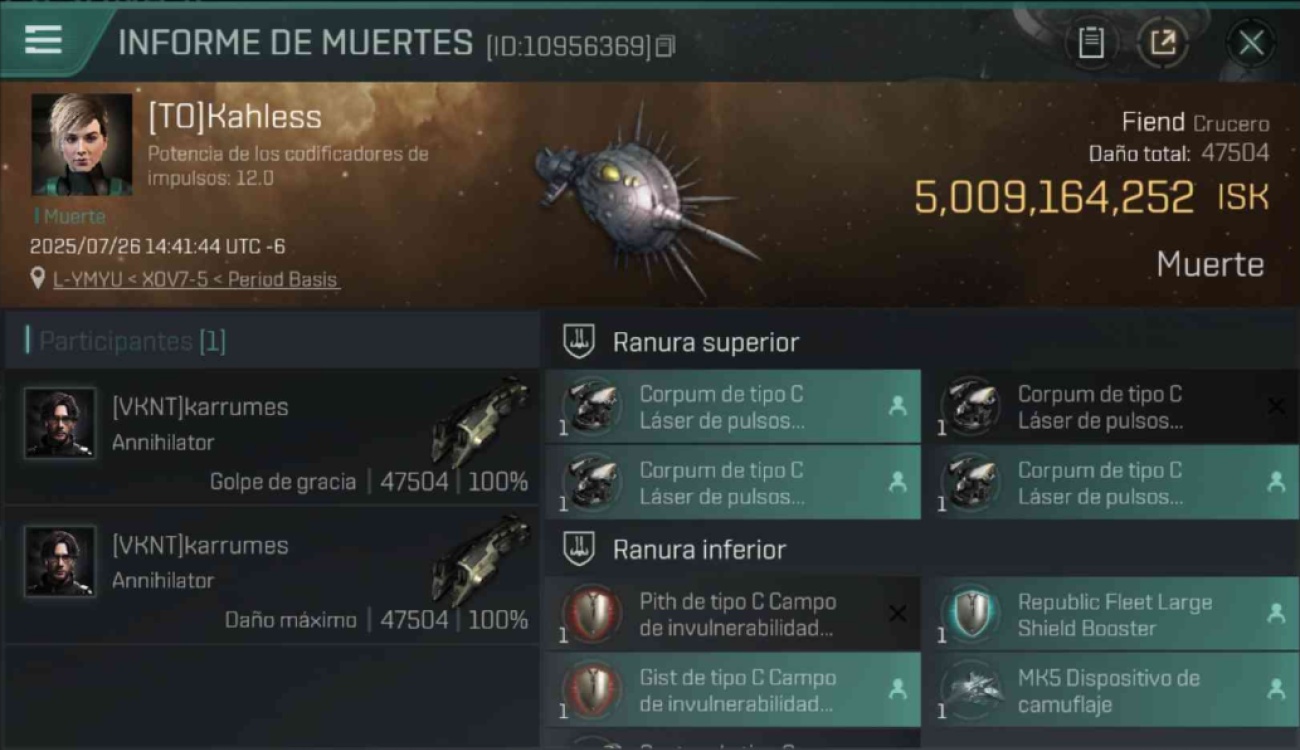Tap the share export icon

[1162, 43]
